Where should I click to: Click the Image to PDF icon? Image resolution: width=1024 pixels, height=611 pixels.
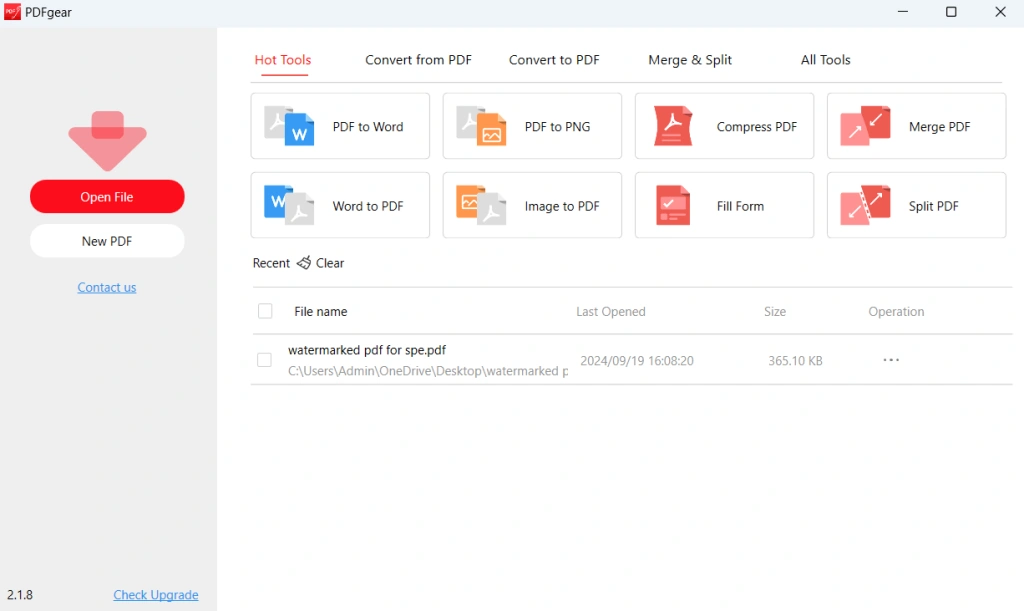click(481, 205)
